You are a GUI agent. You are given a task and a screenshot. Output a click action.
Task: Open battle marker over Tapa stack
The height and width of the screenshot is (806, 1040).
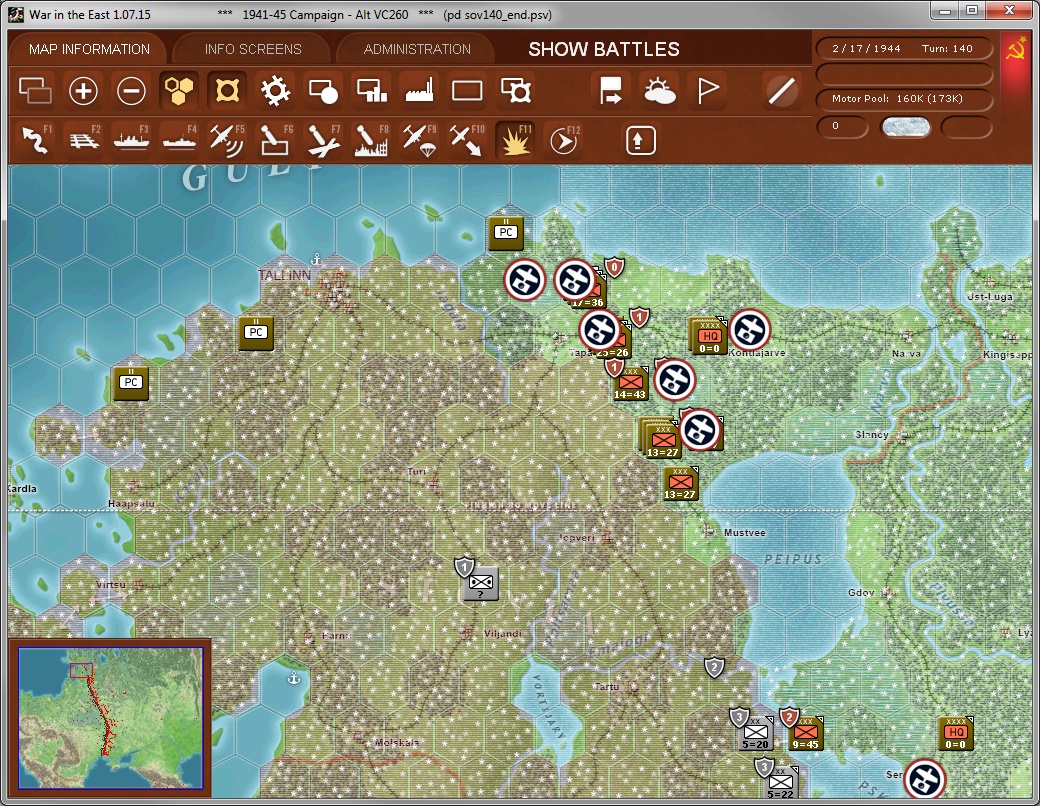[x=600, y=330]
